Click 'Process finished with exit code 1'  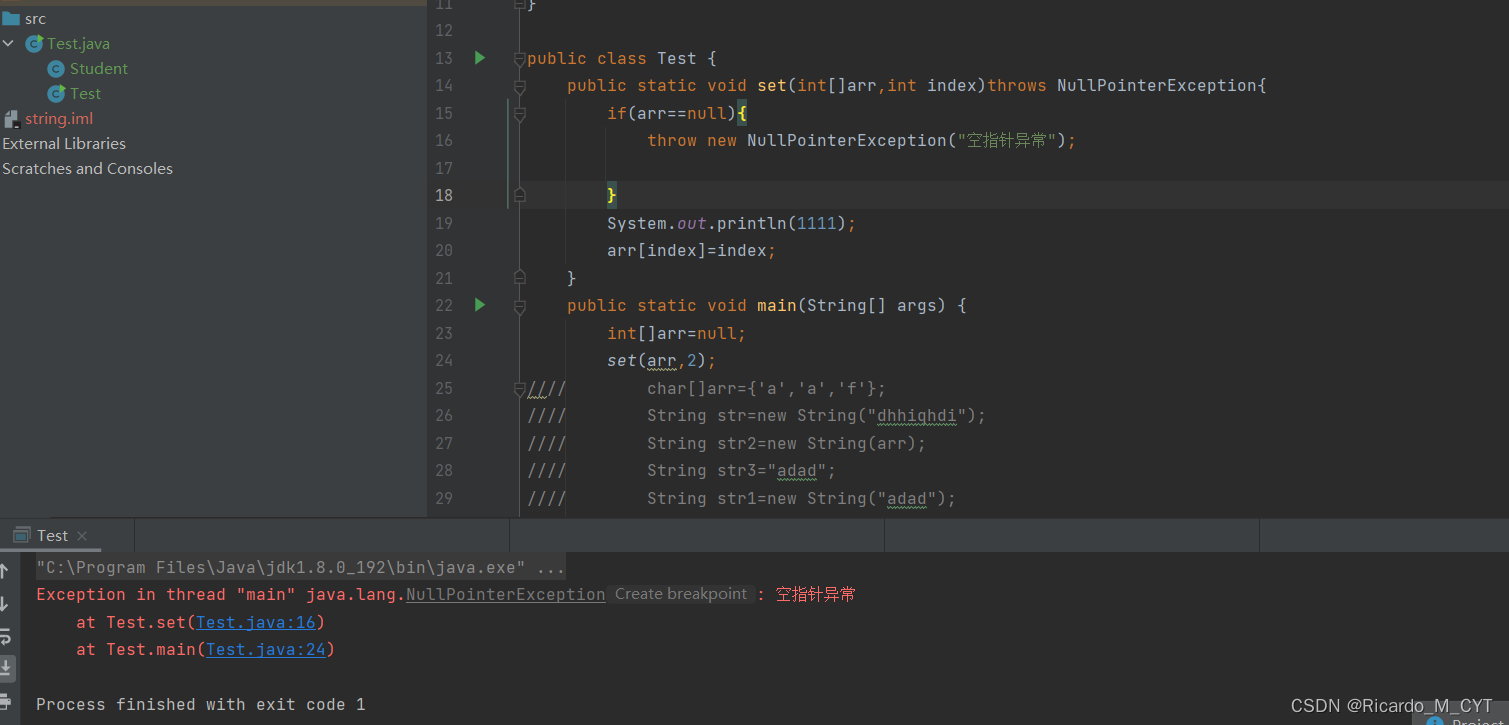[x=201, y=704]
